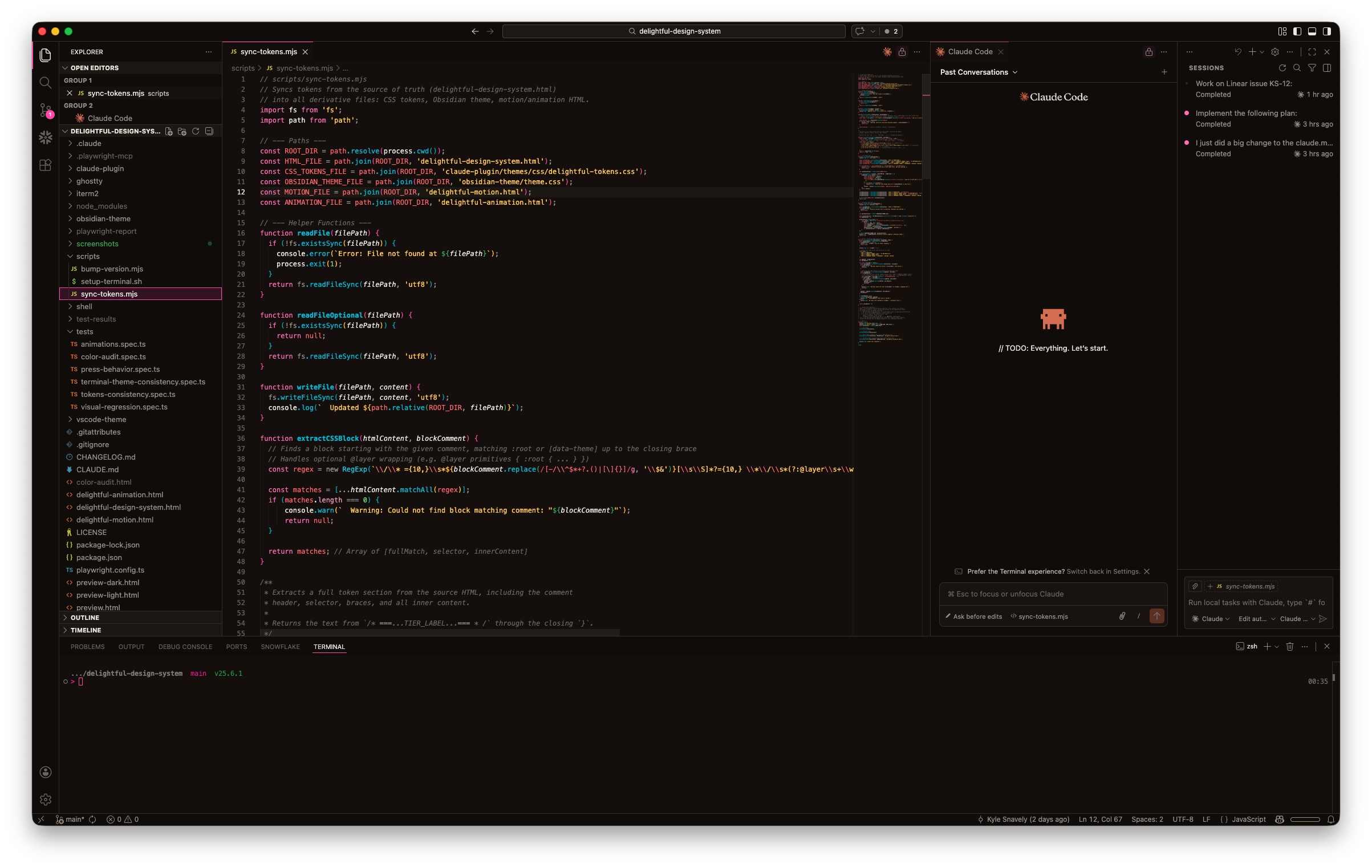
Task: Click the Claude icon in activity bar
Action: click(46, 137)
